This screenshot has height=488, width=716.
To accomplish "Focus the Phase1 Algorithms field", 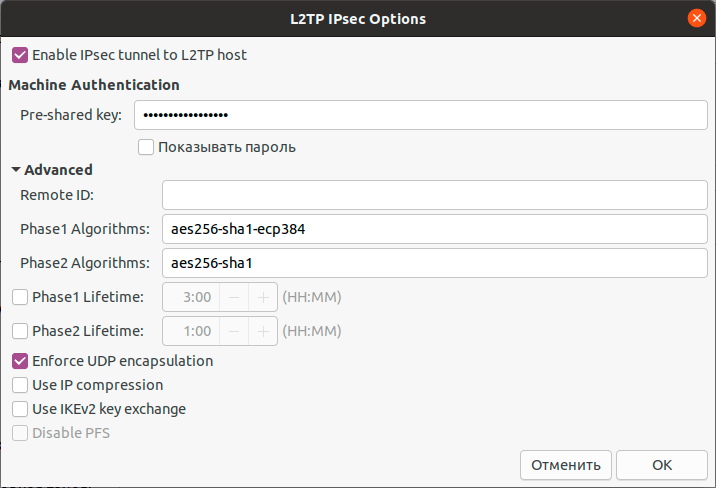I will coord(434,229).
